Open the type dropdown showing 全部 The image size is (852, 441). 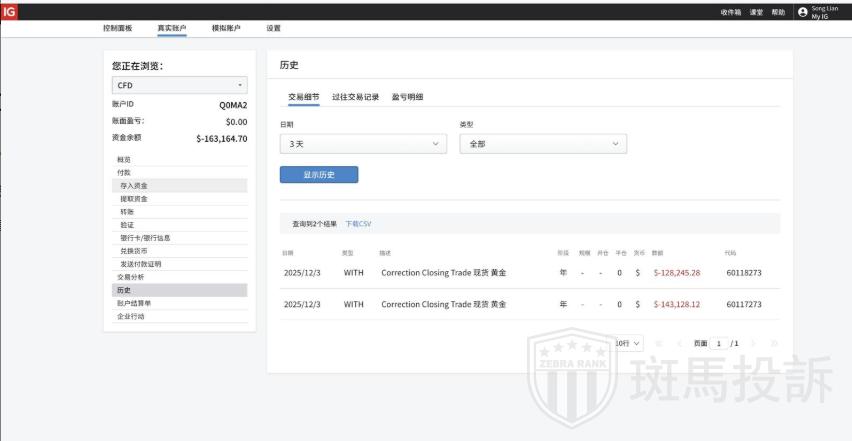pyautogui.click(x=542, y=144)
